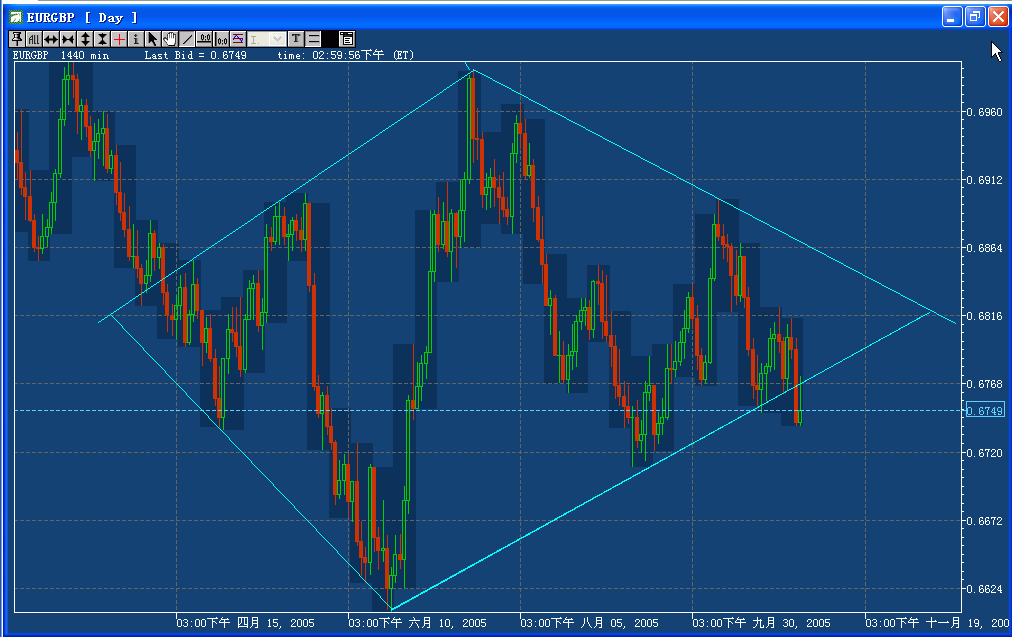Click the 0.6672 price axis label
This screenshot has height=637, width=1012.
point(985,521)
